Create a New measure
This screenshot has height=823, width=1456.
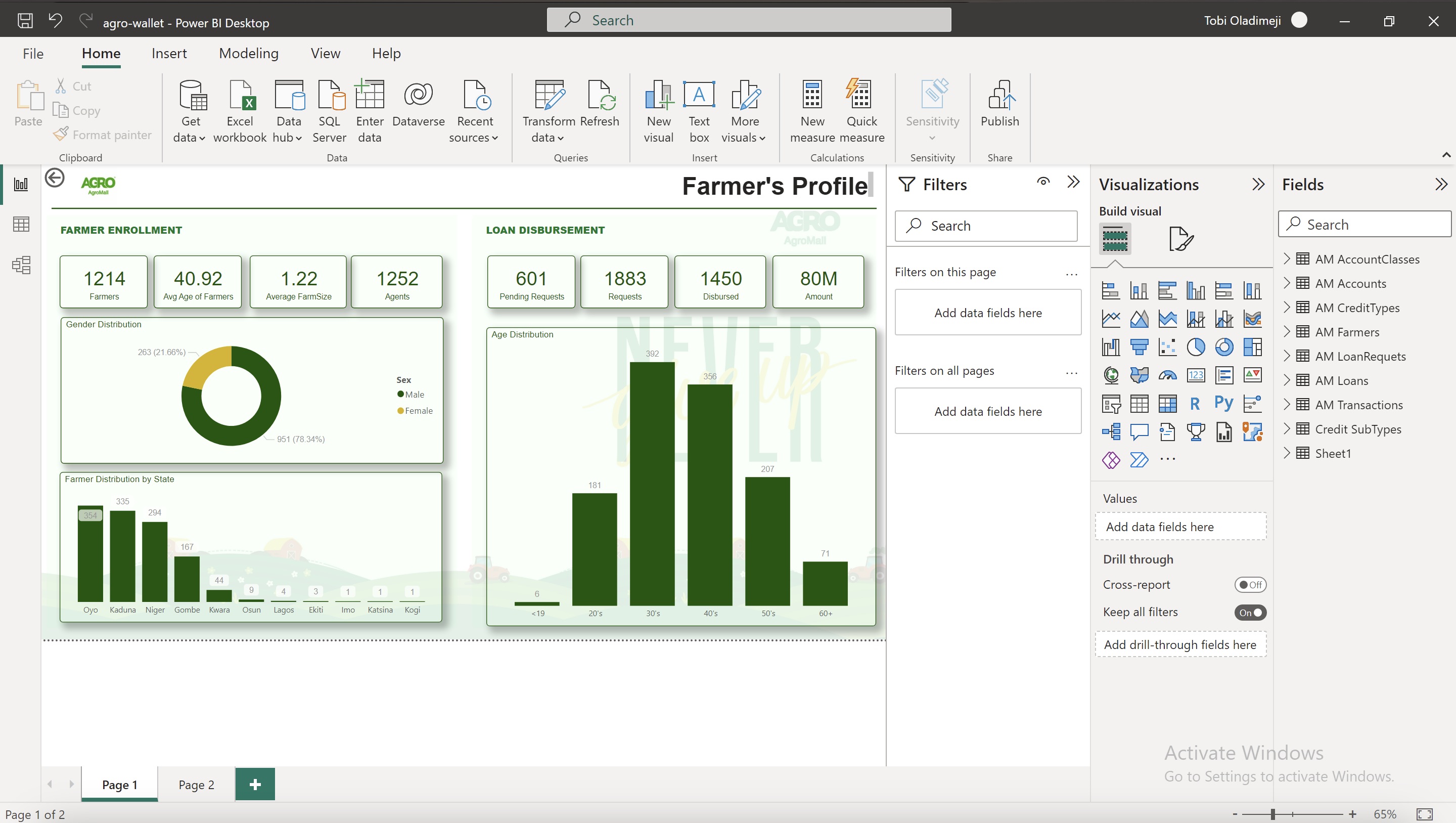[811, 111]
